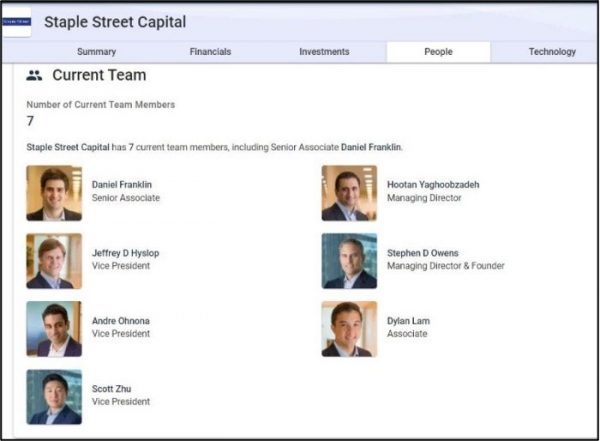The height and width of the screenshot is (441, 600).
Task: Open Scott Zhu name link
Action: [111, 389]
